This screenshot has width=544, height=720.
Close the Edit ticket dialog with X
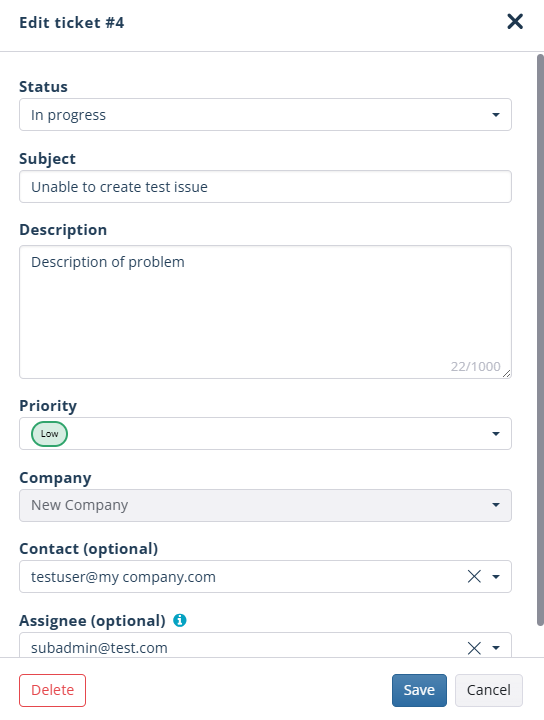515,22
